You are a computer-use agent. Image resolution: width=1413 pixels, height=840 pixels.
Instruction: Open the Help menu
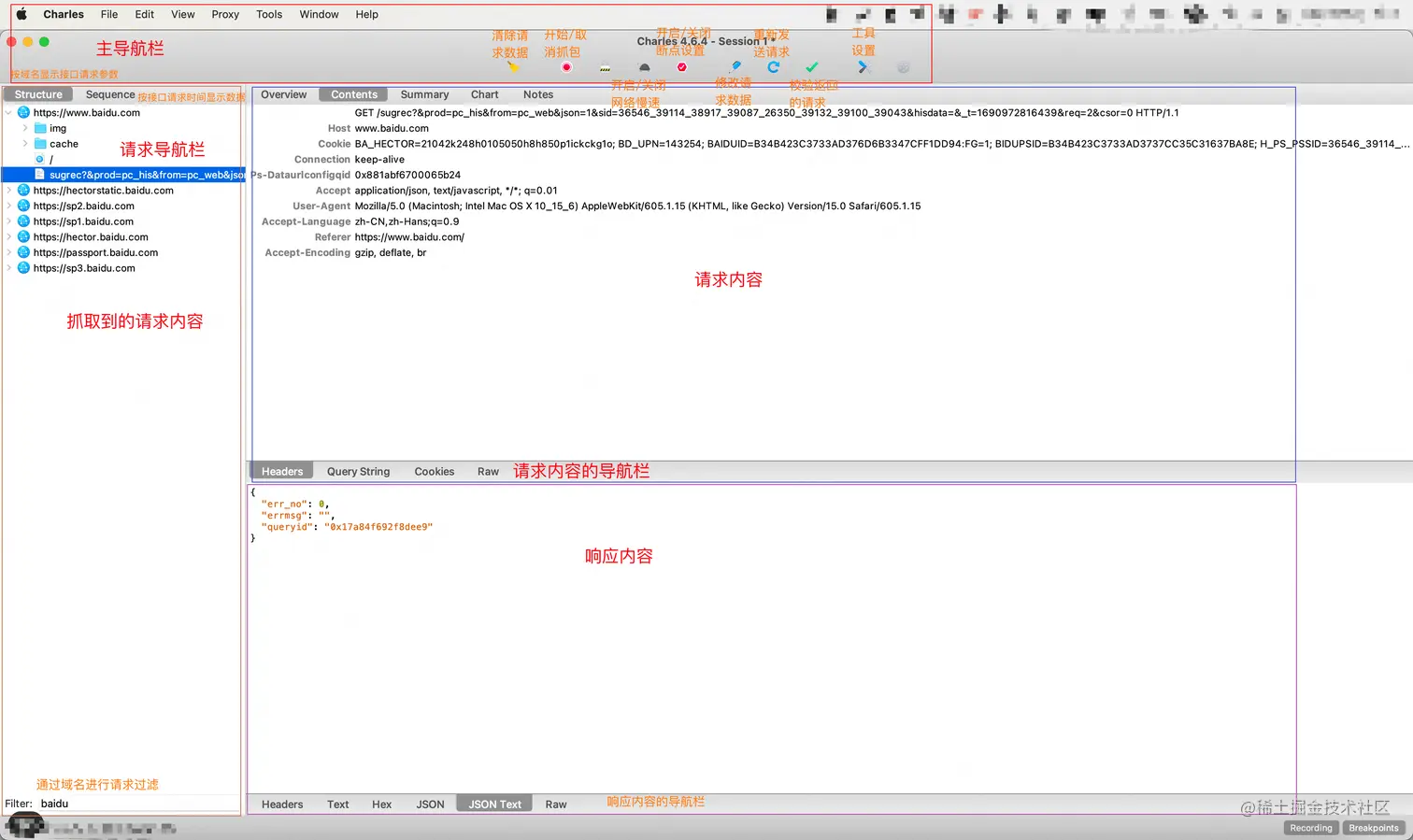[367, 14]
